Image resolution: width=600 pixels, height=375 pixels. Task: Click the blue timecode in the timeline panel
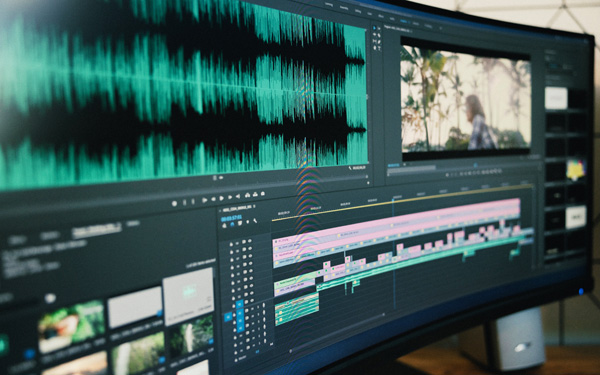231,218
